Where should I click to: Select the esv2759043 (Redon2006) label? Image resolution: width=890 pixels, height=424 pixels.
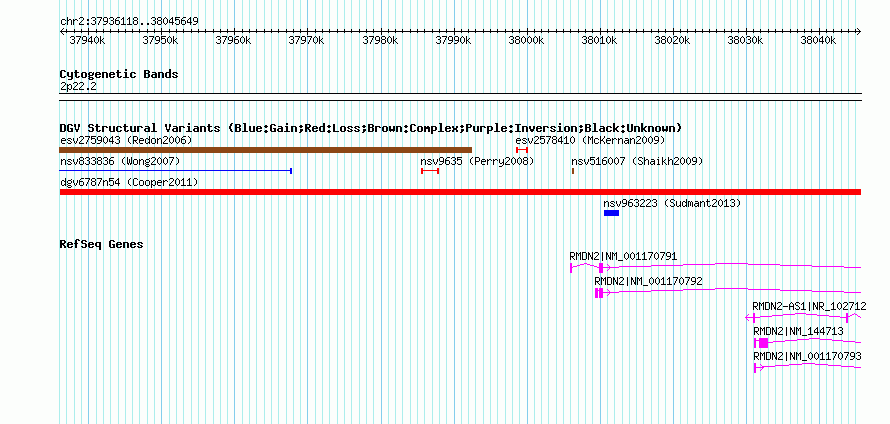tap(126, 140)
